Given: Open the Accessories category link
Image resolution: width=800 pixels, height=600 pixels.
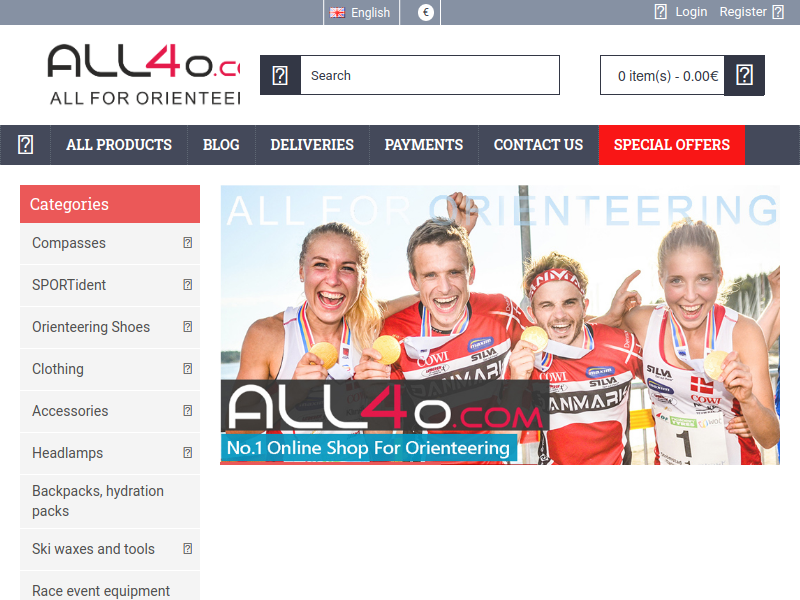Looking at the screenshot, I should (70, 411).
